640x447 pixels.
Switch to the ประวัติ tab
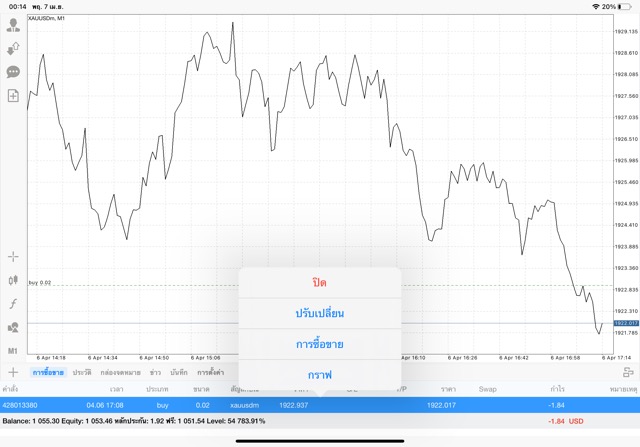point(81,372)
